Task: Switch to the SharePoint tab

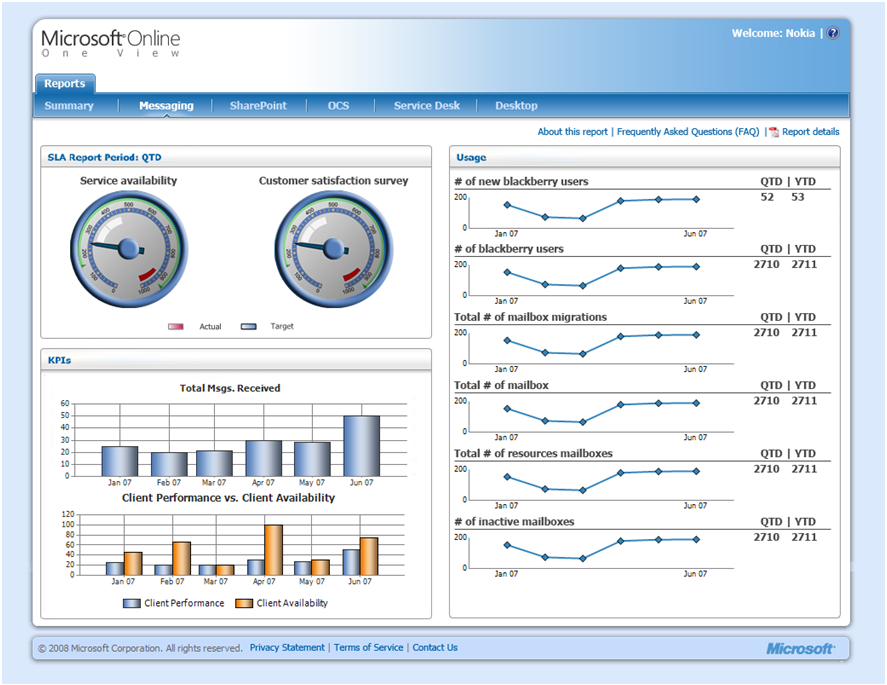Action: (x=258, y=106)
